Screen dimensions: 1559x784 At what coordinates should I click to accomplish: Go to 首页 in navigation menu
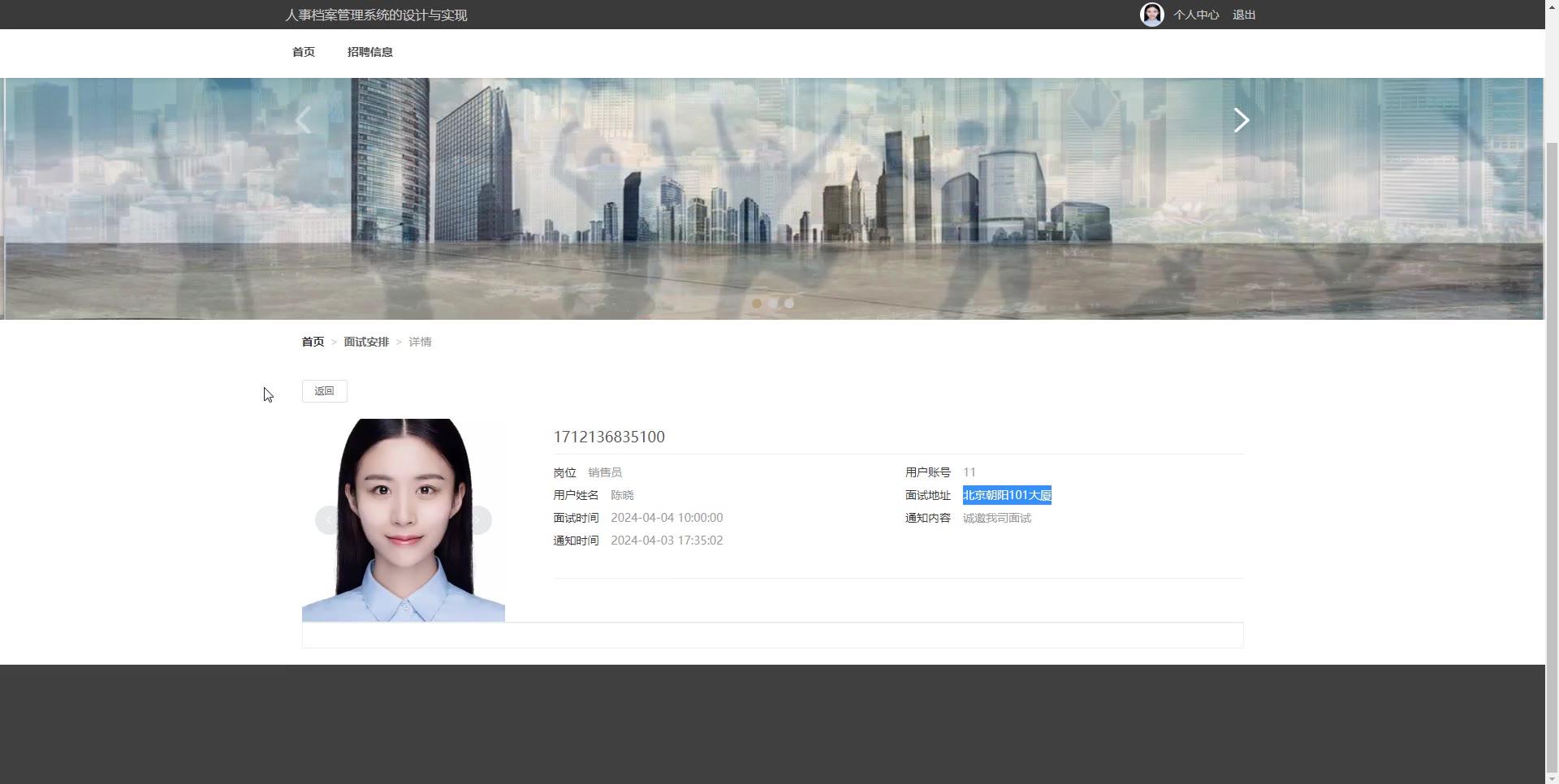304,52
